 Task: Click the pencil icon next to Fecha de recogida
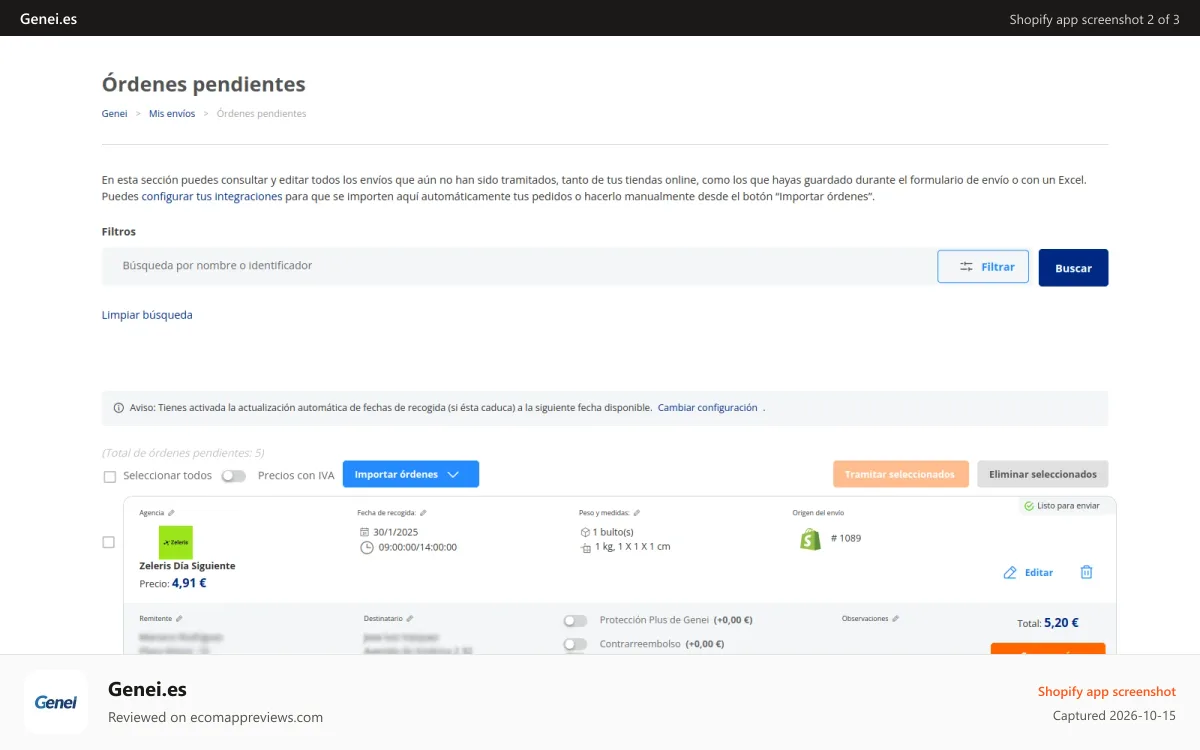click(x=423, y=513)
